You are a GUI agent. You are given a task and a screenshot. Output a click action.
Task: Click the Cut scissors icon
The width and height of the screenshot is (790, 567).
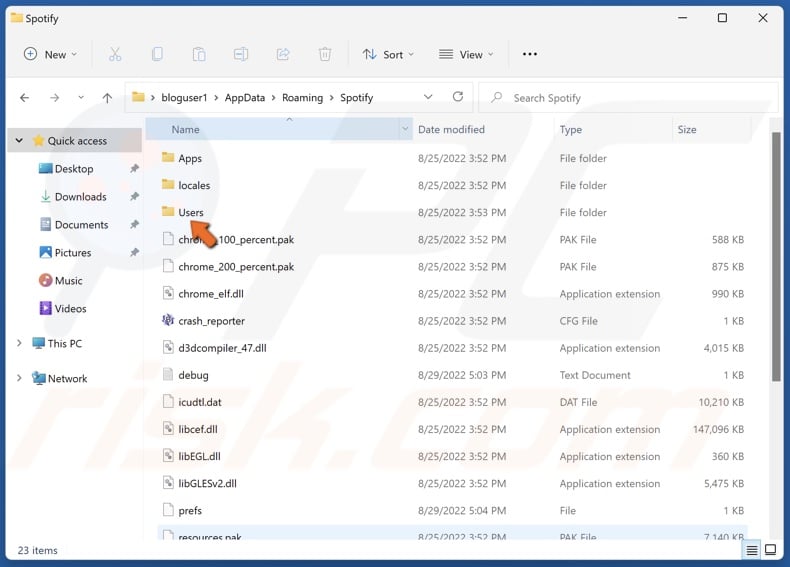(115, 54)
